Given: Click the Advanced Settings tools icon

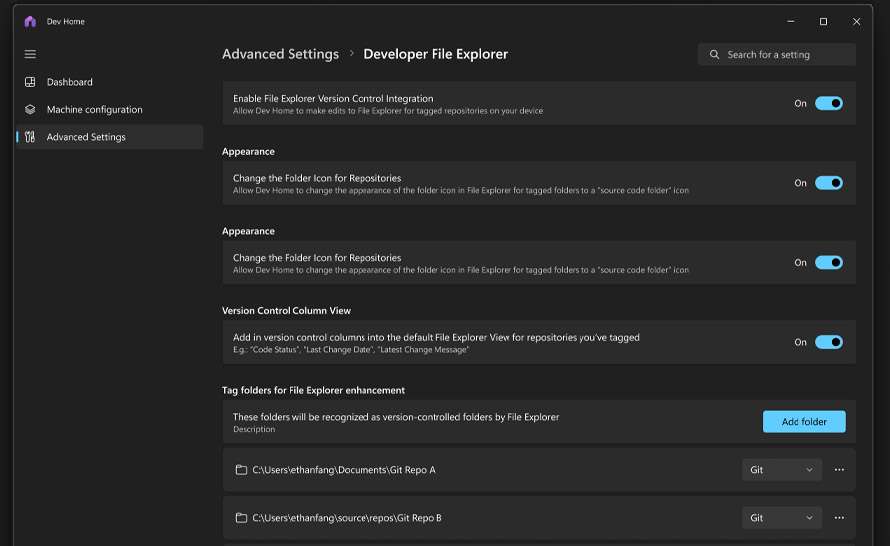Looking at the screenshot, I should (x=30, y=137).
